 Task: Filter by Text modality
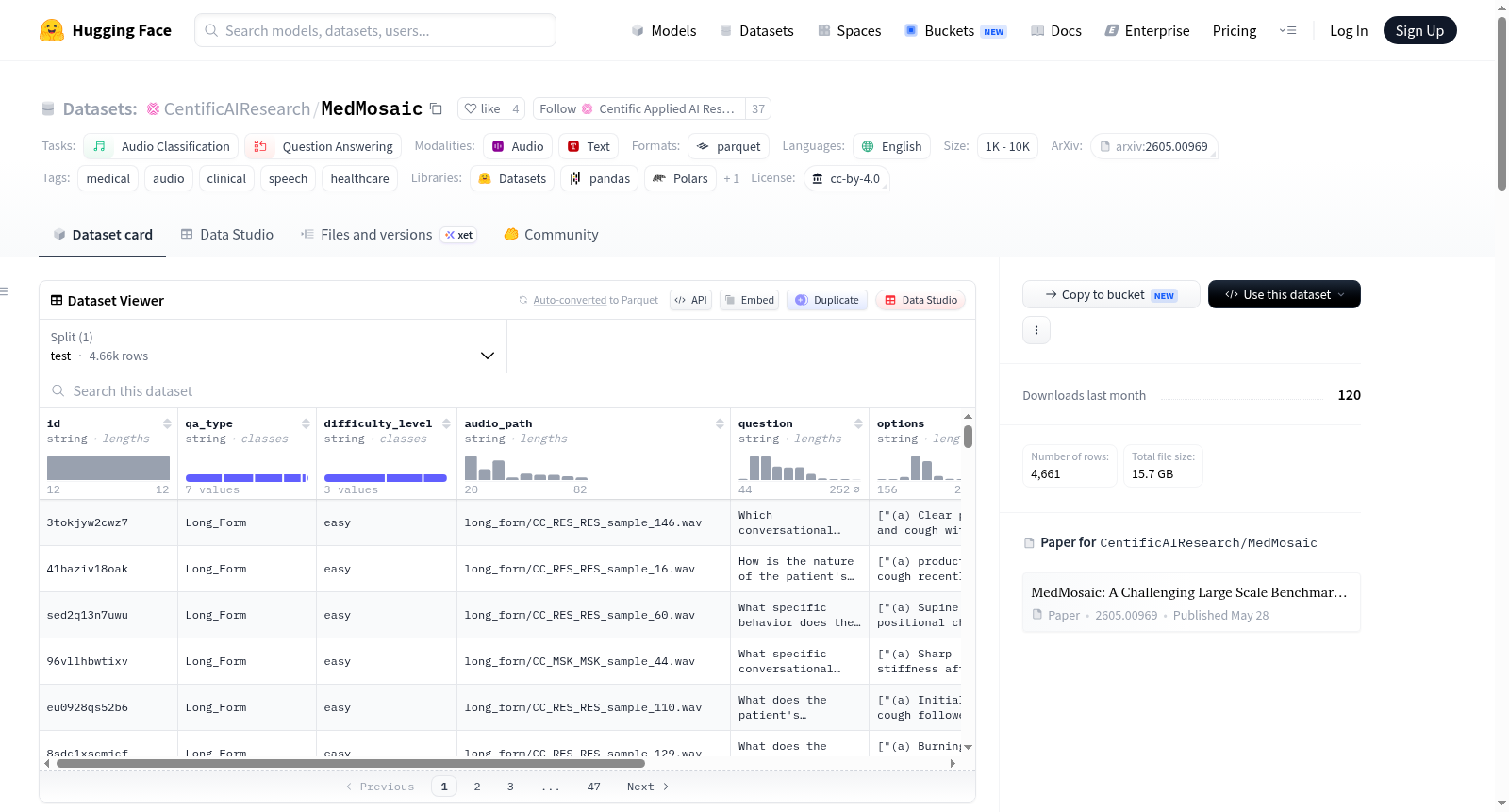point(589,146)
